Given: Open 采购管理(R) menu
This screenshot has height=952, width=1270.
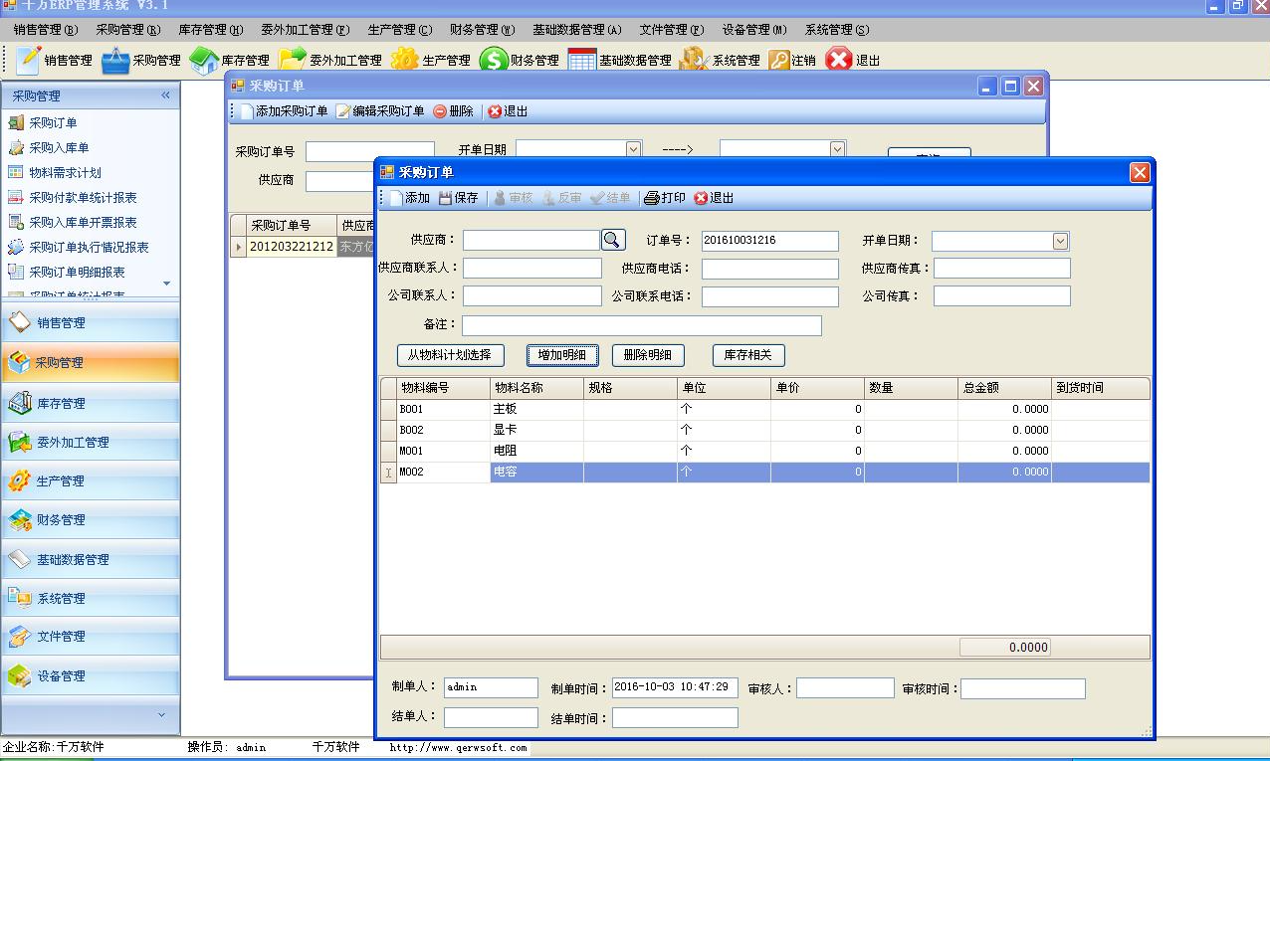Looking at the screenshot, I should click(x=128, y=30).
